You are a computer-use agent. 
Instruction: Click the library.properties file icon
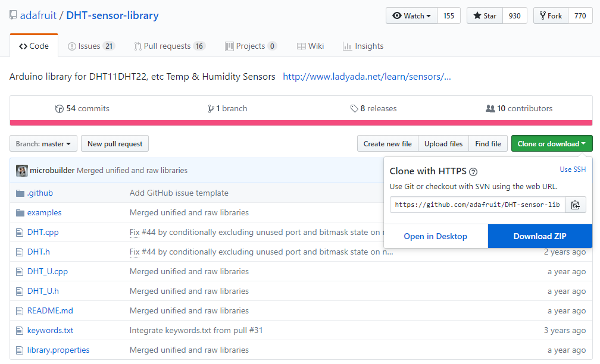tap(19, 350)
